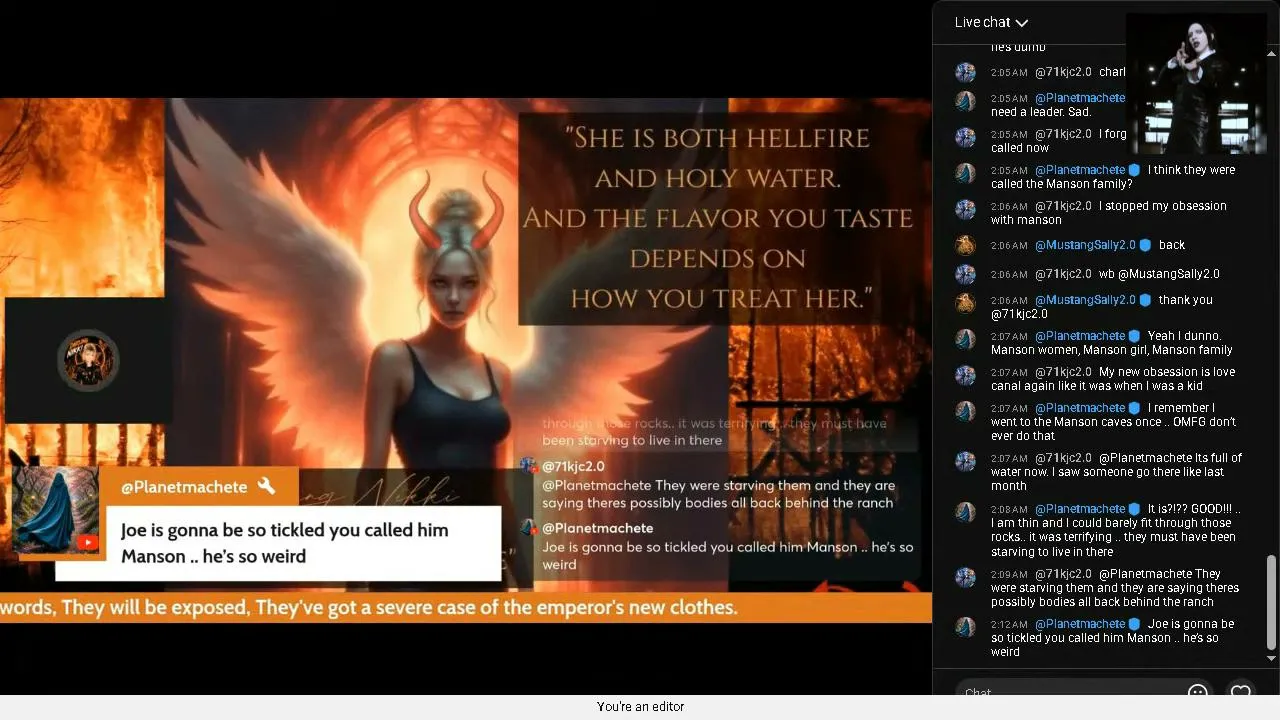
Task: Click the 2:08 AM timestamp
Action: click(1009, 510)
